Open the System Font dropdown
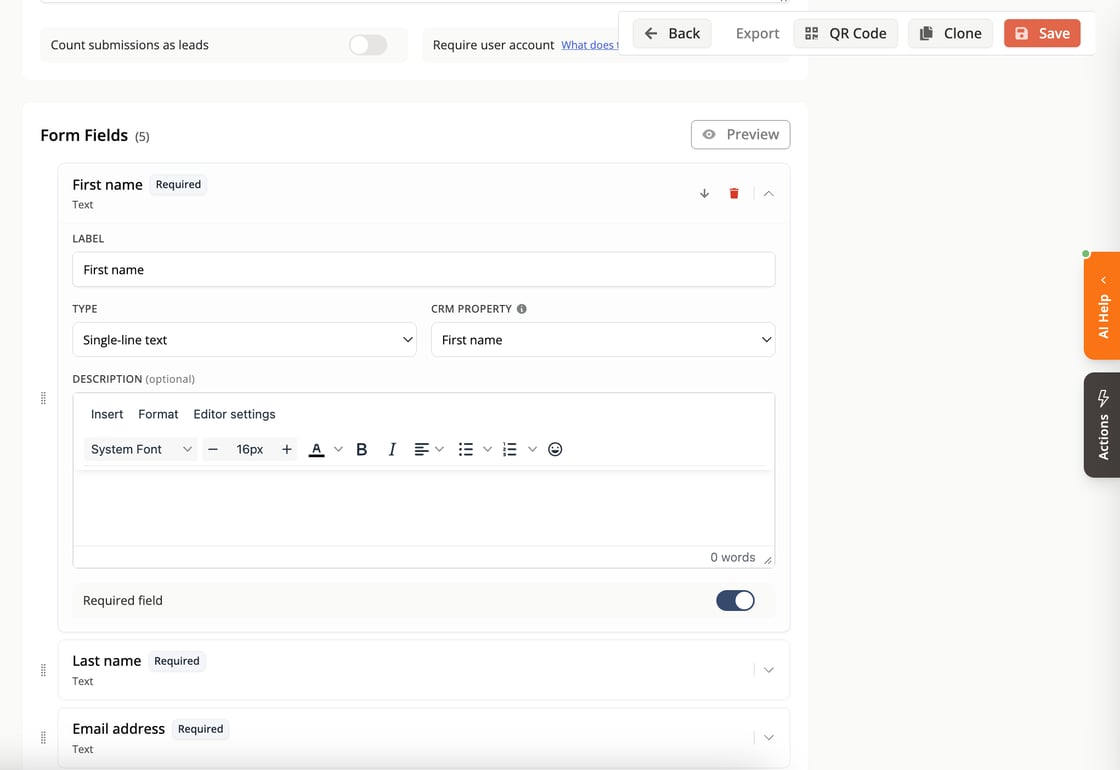 tap(141, 449)
